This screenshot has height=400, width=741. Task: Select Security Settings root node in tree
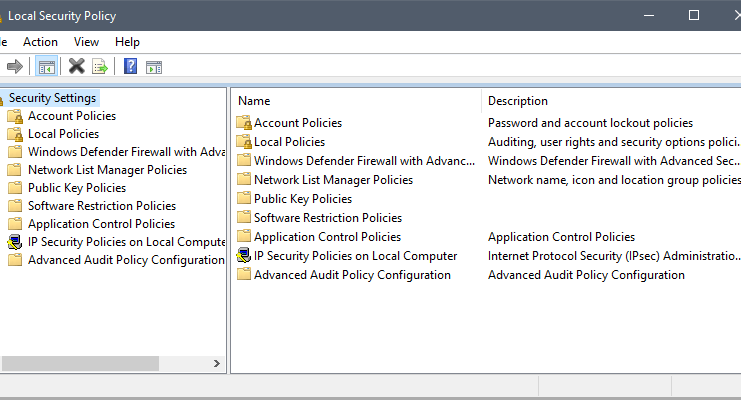point(52,98)
